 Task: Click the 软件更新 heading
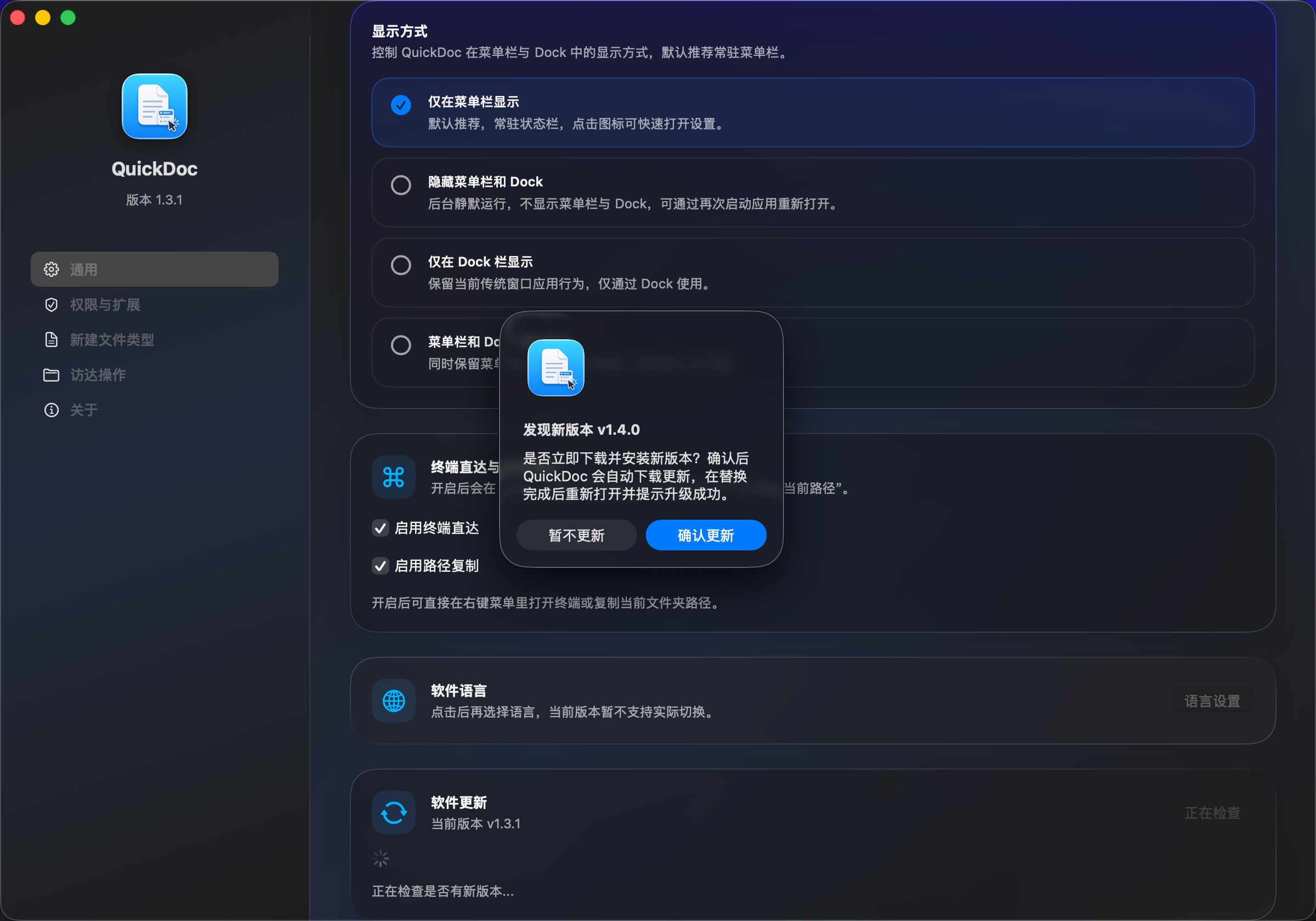458,802
